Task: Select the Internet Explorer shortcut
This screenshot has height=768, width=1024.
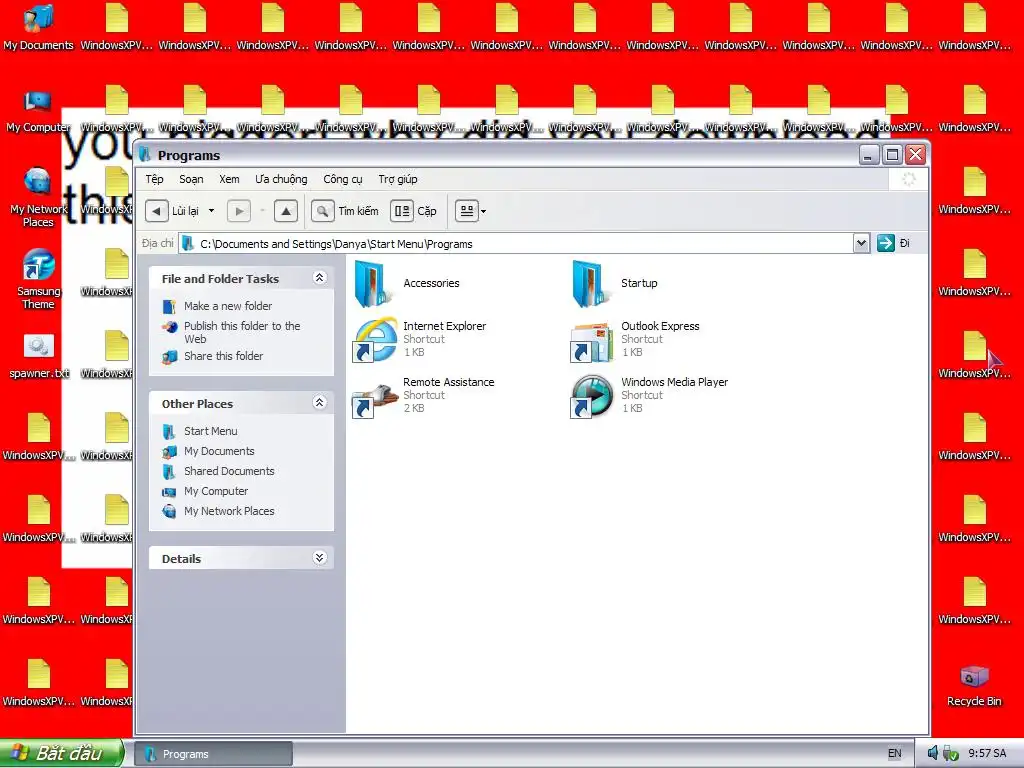Action: [x=419, y=339]
